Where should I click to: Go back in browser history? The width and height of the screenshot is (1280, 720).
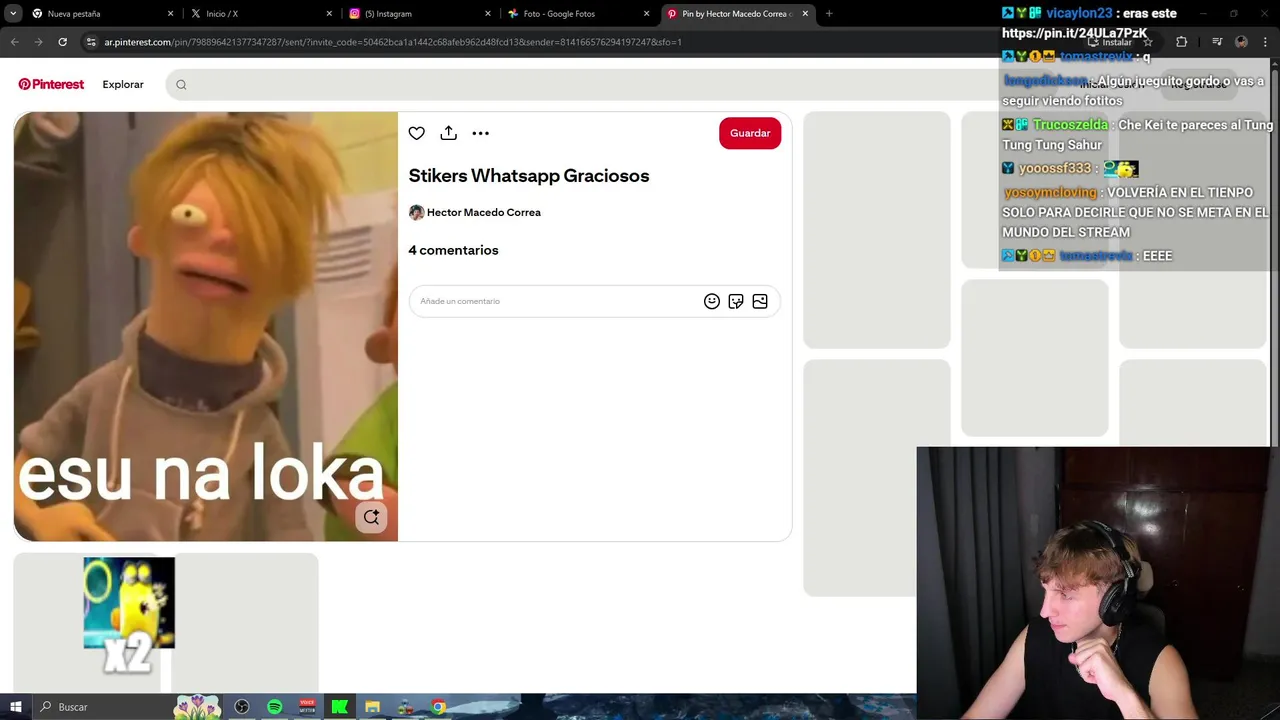[15, 42]
